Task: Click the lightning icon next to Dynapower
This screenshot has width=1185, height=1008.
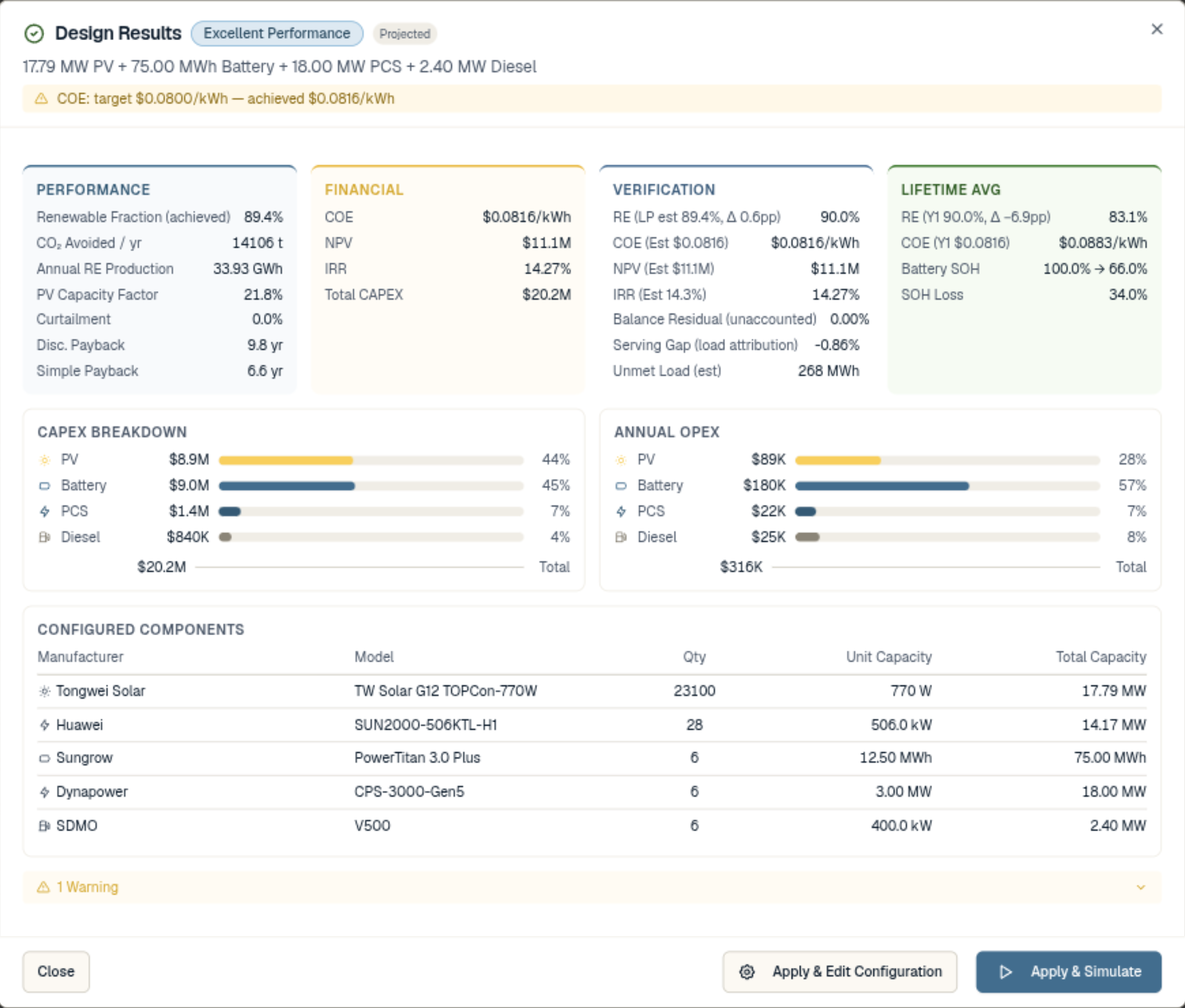Action: [45, 792]
